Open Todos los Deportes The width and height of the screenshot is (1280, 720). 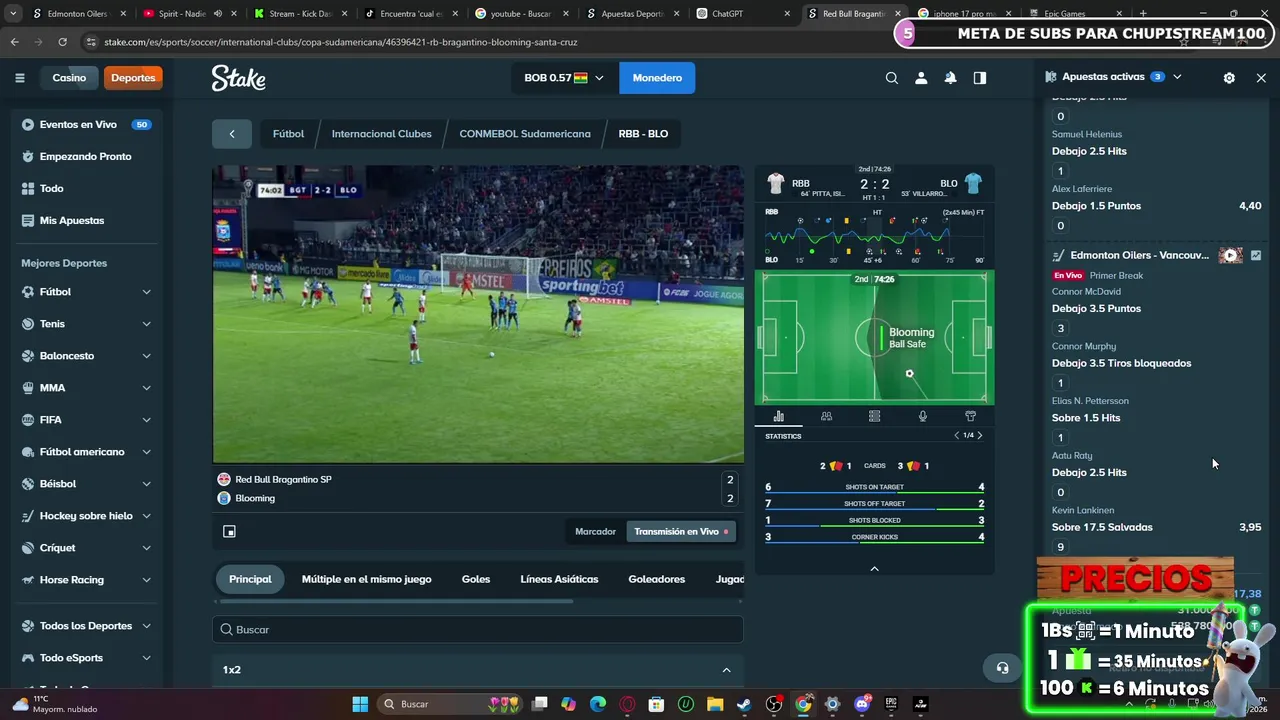tap(86, 626)
